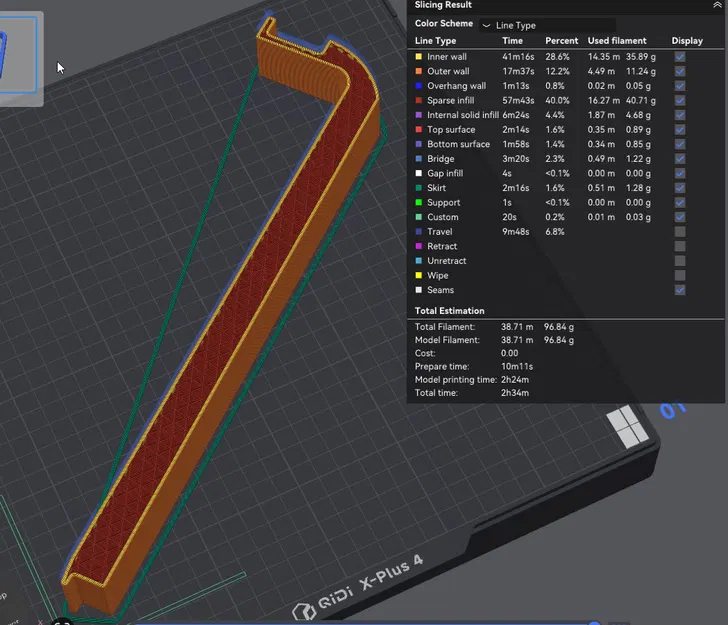Click the Display column header
This screenshot has height=625, width=728.
[x=687, y=41]
